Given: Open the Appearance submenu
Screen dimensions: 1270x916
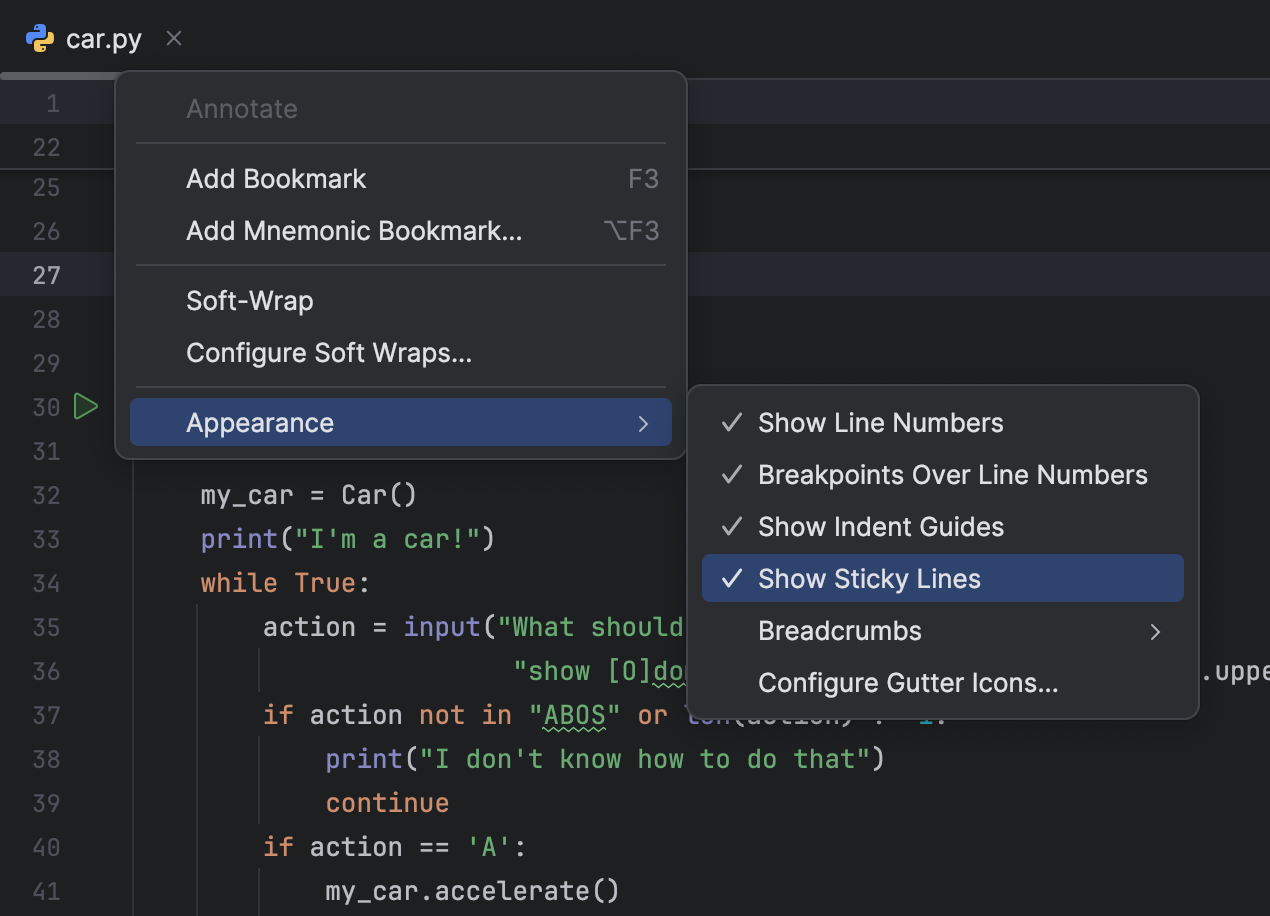Looking at the screenshot, I should [259, 422].
